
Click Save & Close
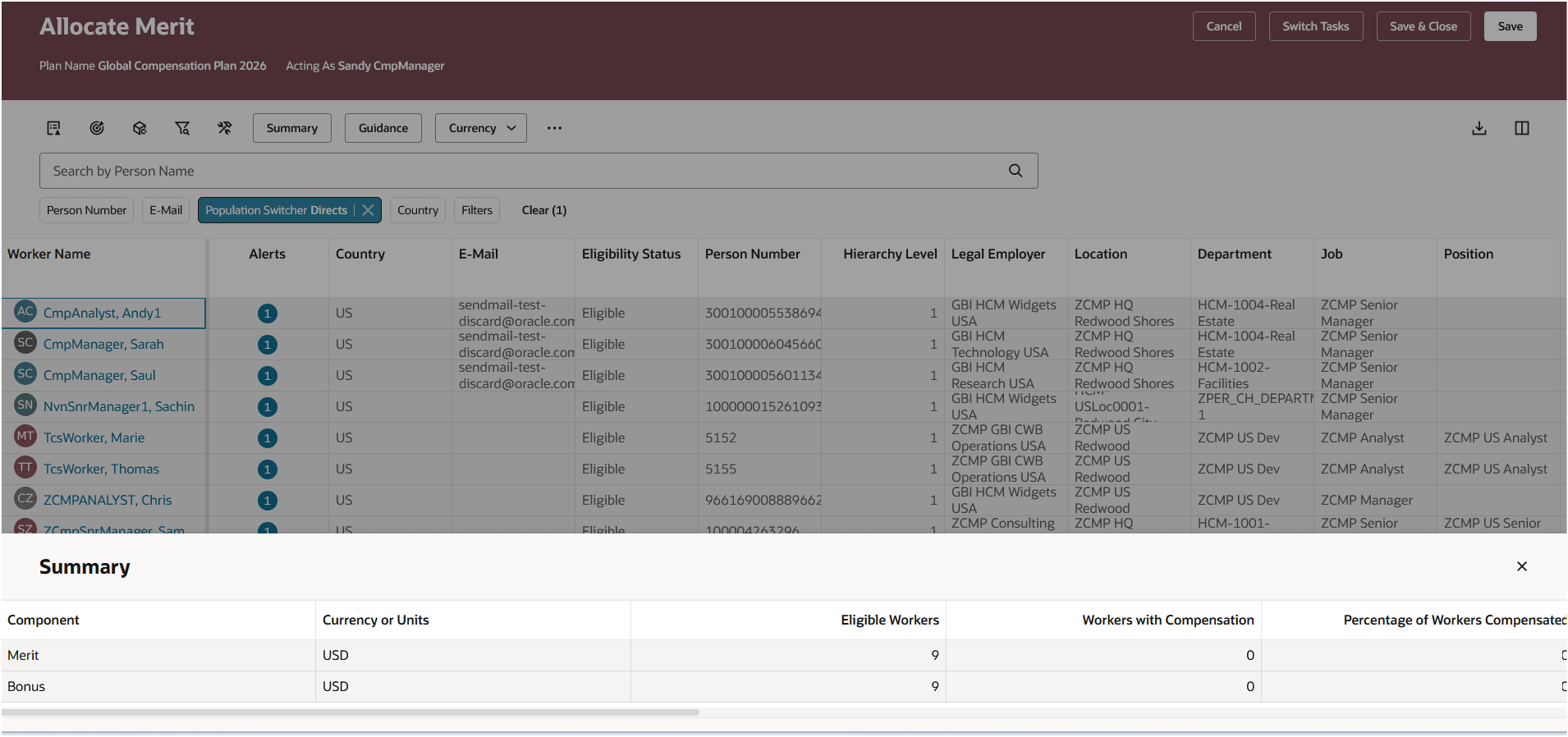(x=1424, y=26)
